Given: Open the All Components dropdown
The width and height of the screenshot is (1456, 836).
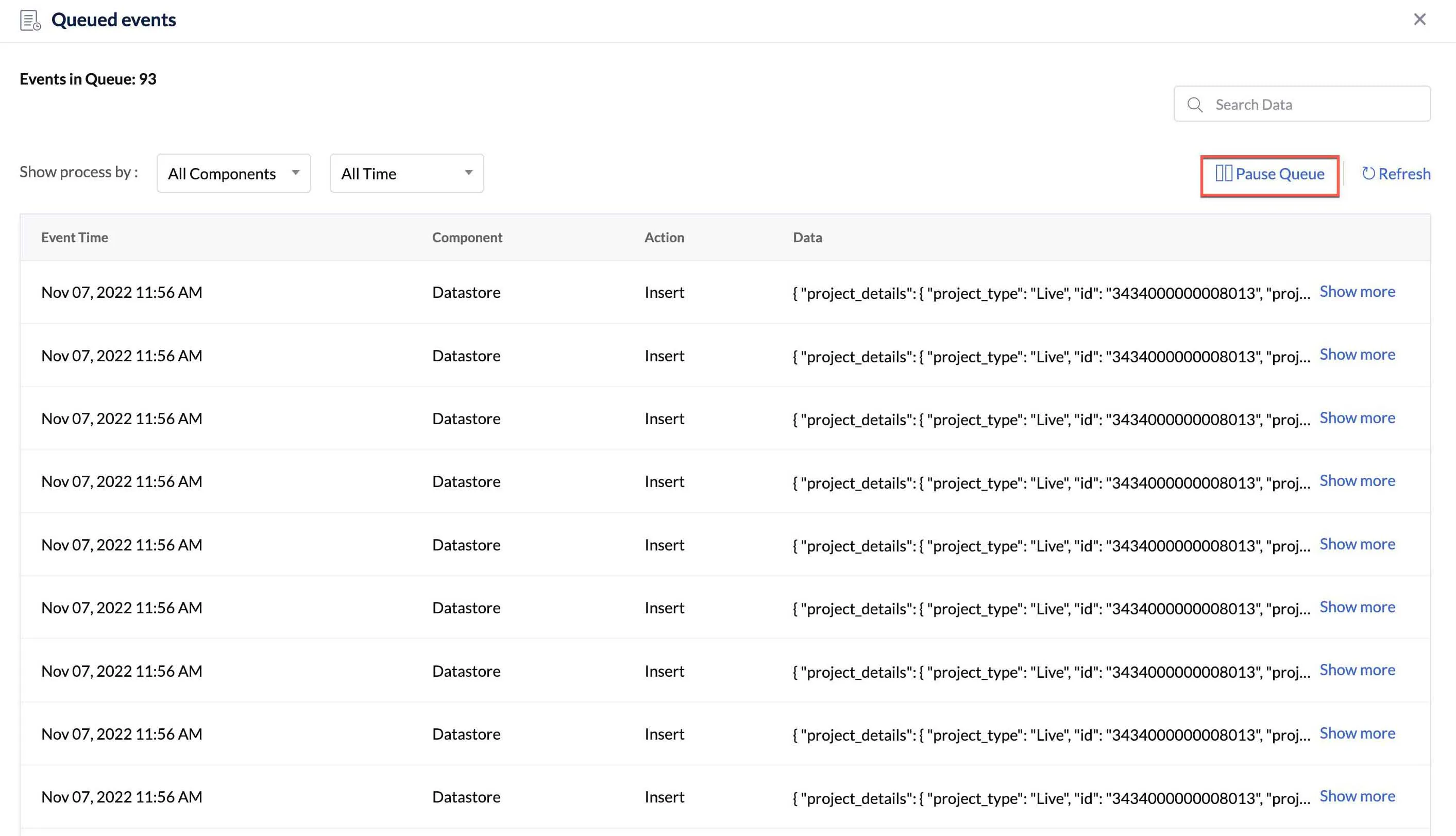Looking at the screenshot, I should tap(233, 173).
